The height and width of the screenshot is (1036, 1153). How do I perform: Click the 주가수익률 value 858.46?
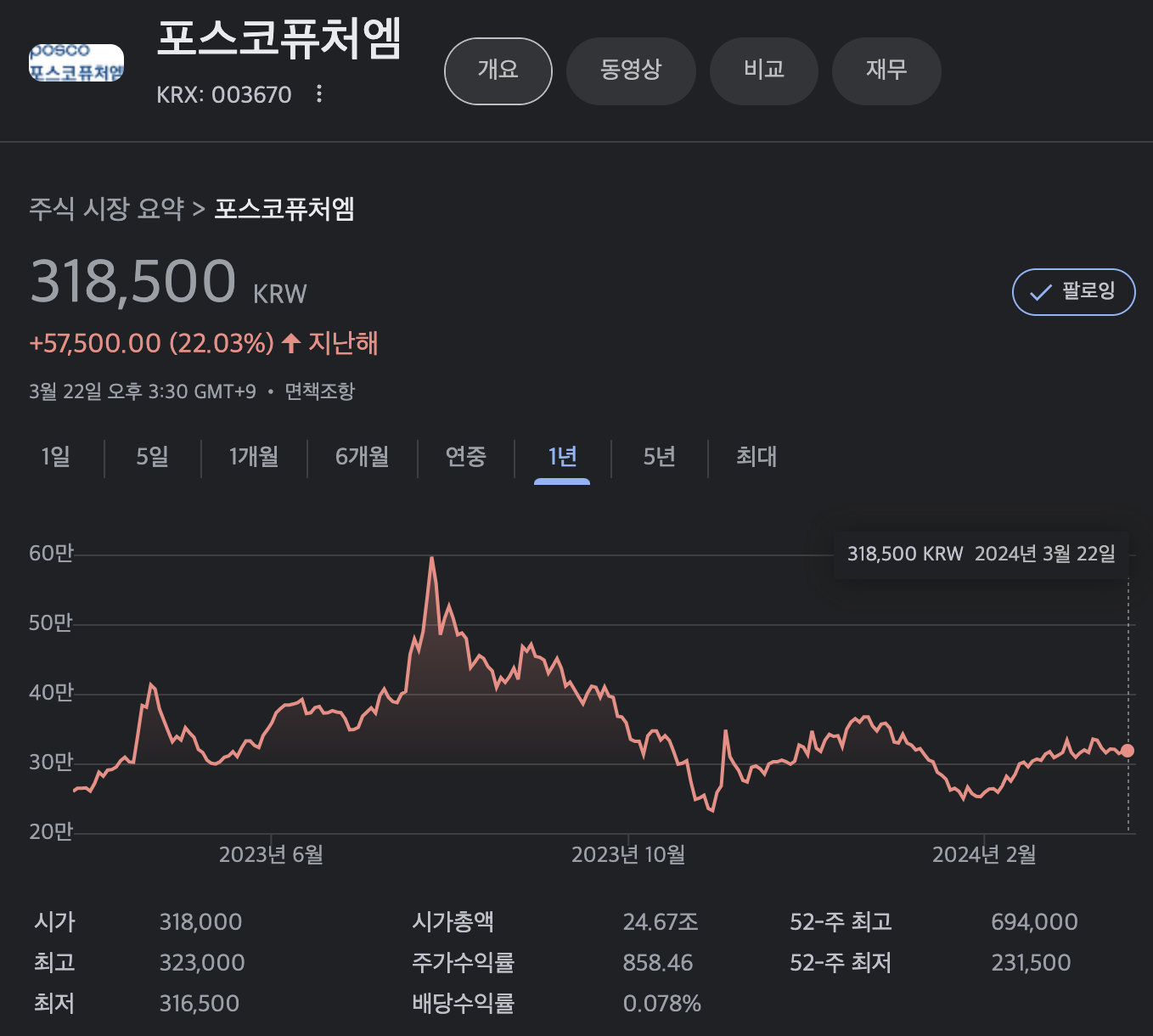point(658,963)
